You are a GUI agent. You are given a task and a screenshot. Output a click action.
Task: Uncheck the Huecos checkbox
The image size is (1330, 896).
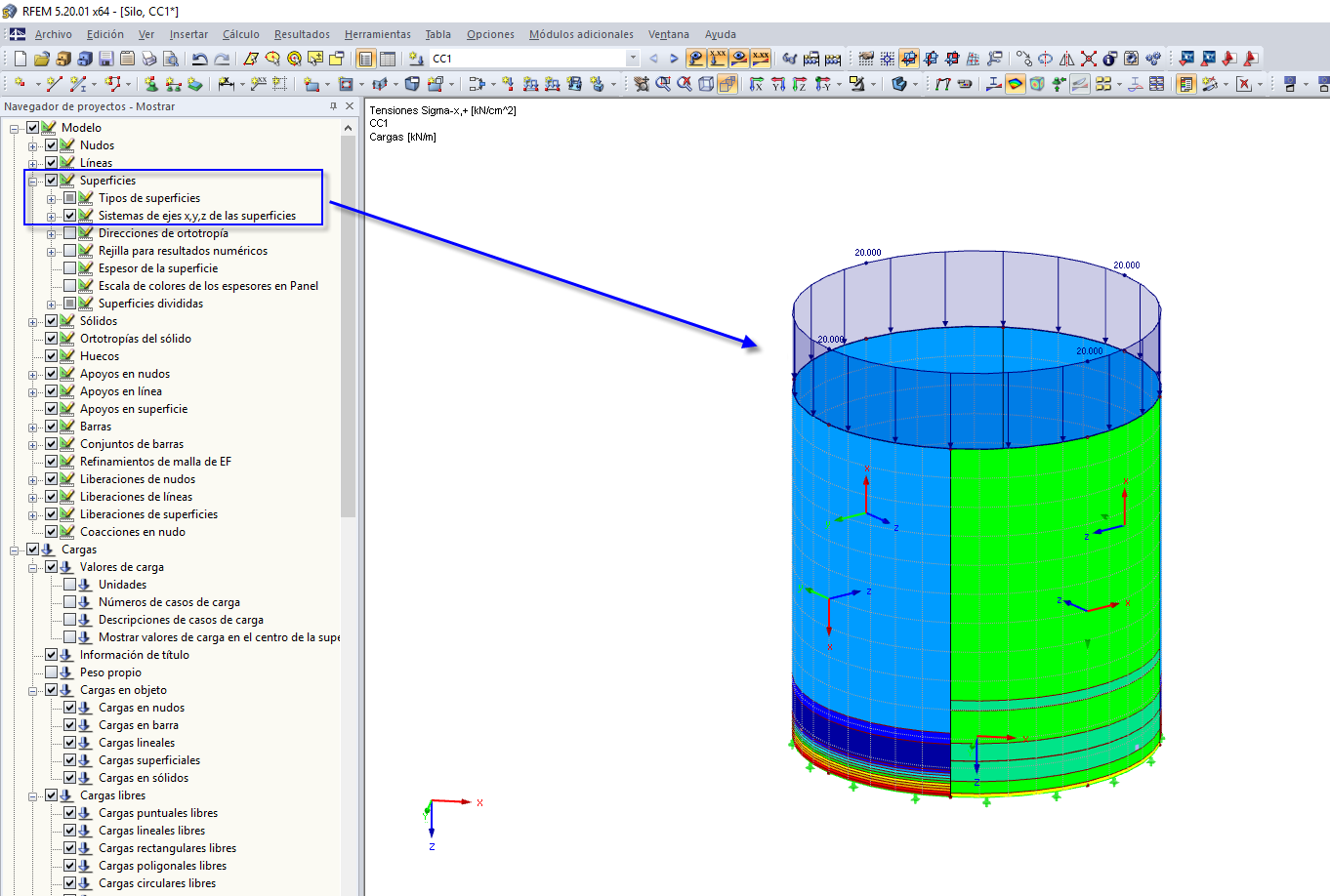click(x=52, y=356)
